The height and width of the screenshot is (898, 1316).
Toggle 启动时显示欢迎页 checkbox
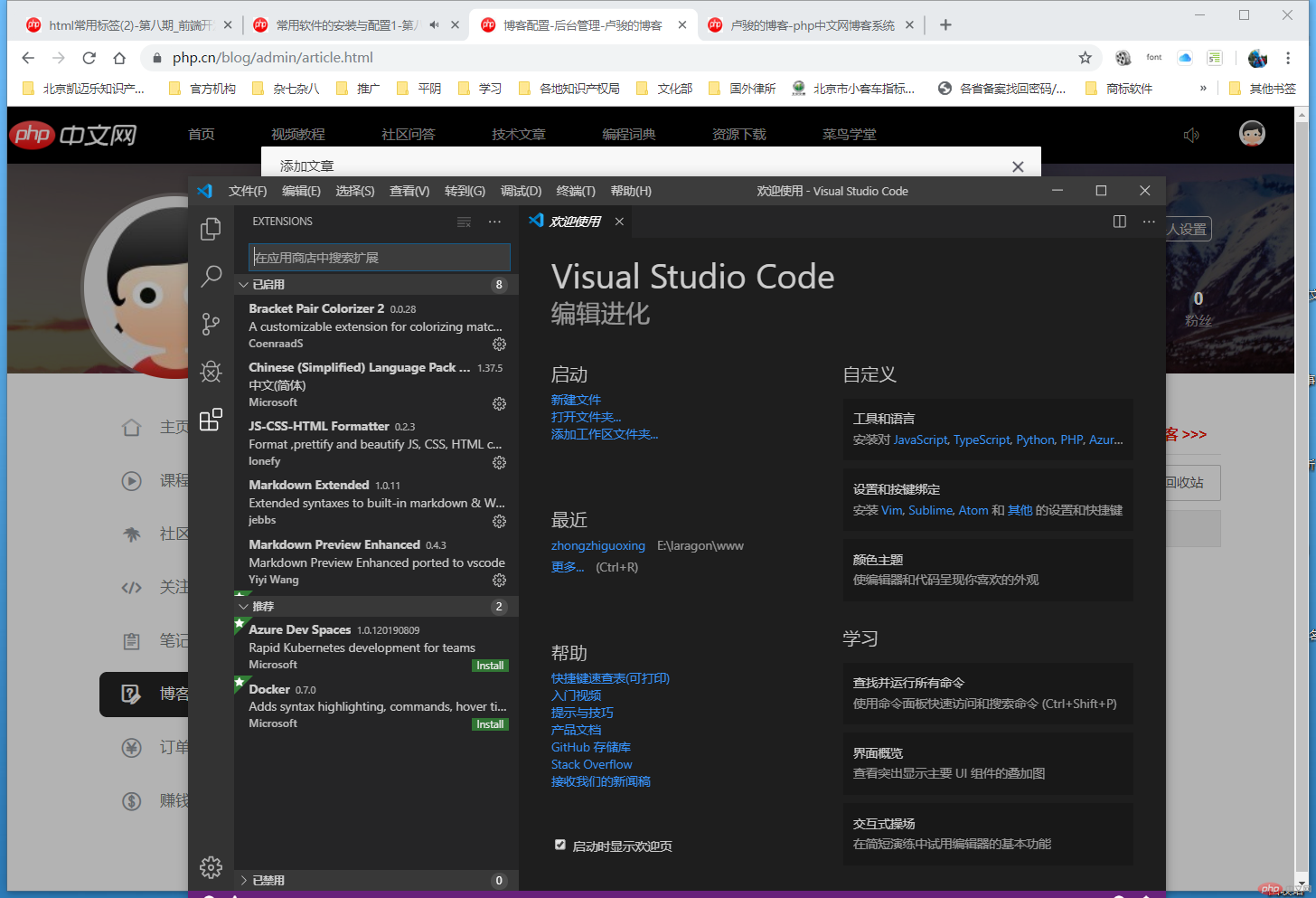tap(560, 846)
